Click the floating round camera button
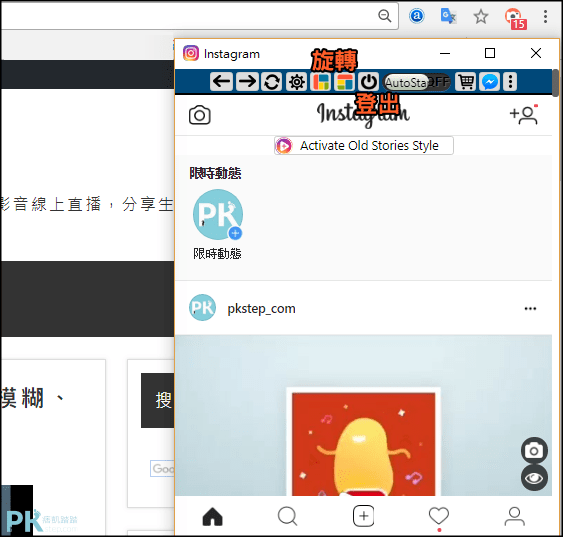 tap(534, 450)
